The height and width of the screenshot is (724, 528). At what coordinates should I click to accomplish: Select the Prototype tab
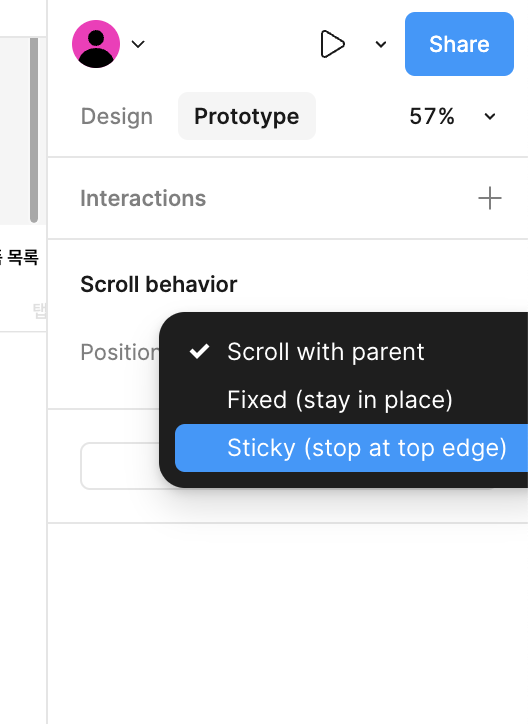coord(247,116)
